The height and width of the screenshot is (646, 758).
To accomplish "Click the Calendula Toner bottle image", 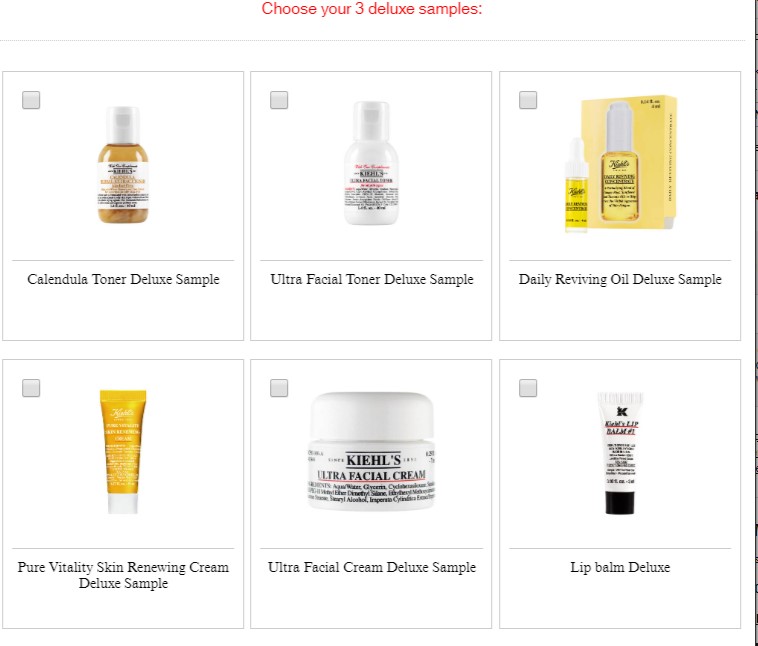I will (123, 165).
